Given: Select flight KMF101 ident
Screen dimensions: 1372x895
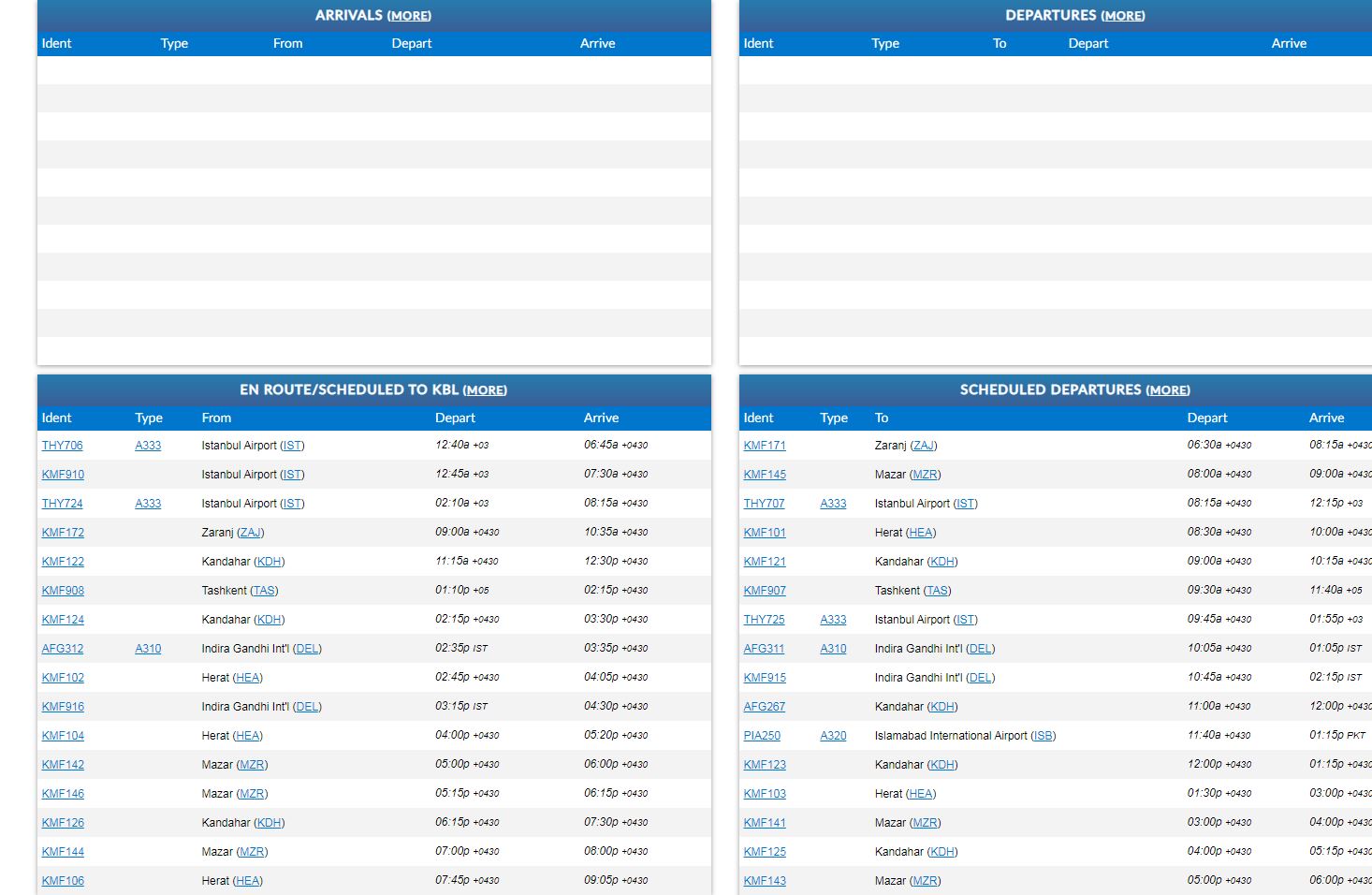Looking at the screenshot, I should click(x=765, y=533).
